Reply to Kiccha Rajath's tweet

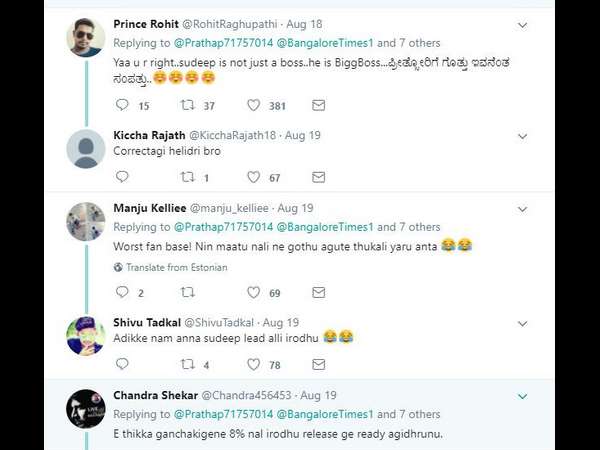click(x=122, y=177)
